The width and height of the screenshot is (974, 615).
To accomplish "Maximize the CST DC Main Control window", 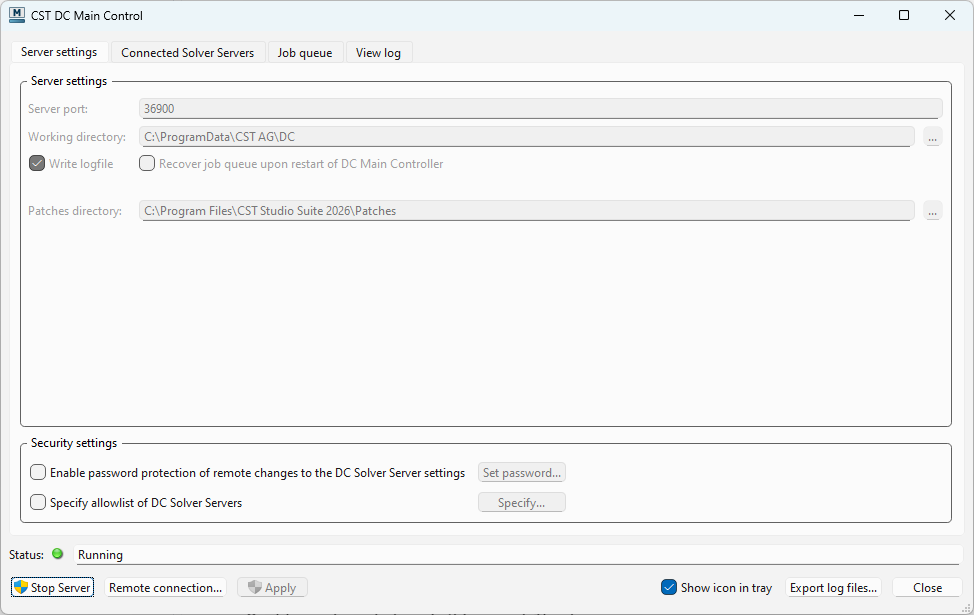I will click(x=904, y=15).
